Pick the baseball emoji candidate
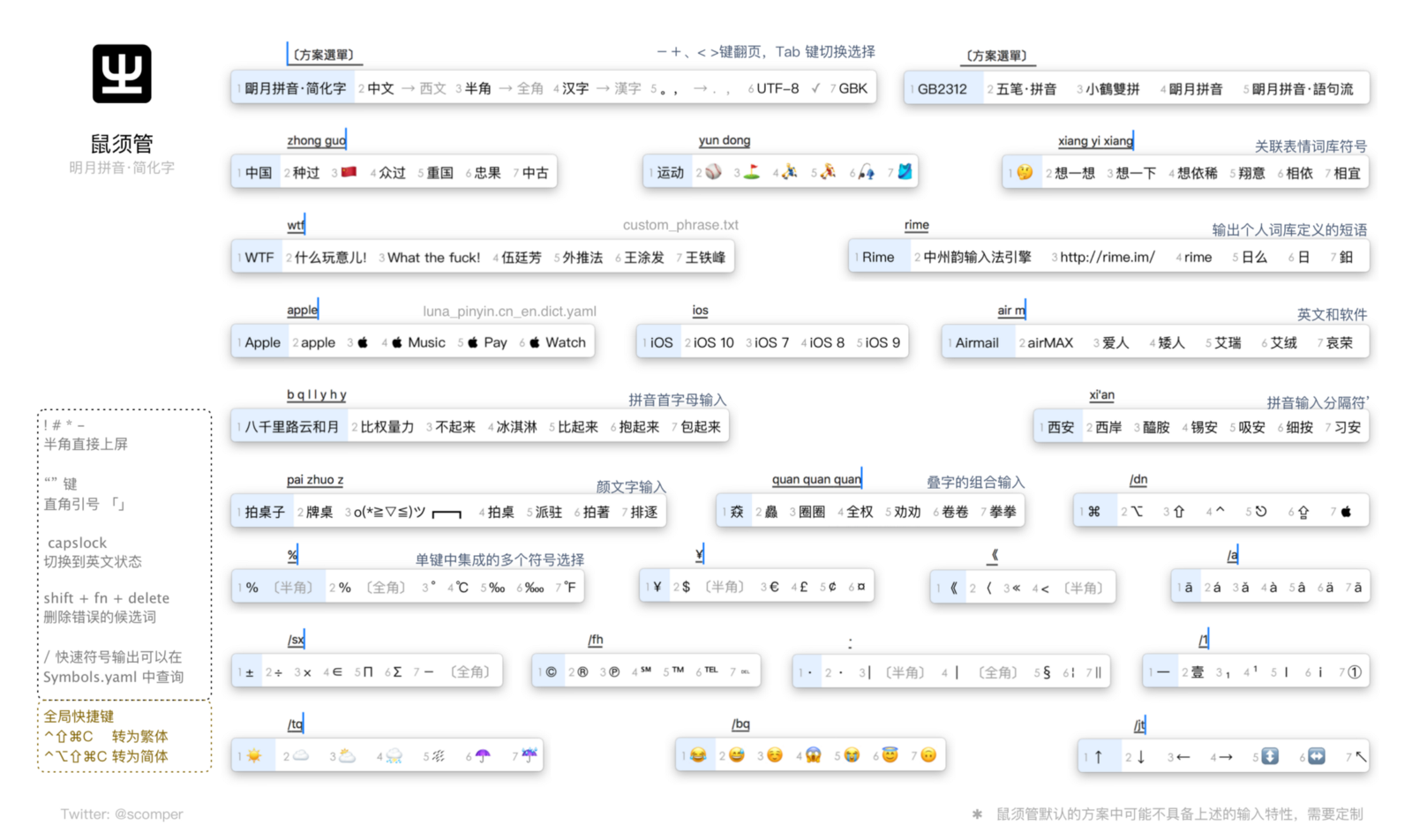The image size is (1412, 840). tap(713, 172)
